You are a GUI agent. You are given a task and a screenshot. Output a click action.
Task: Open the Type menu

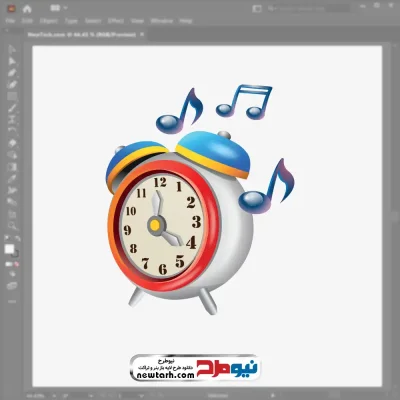pyautogui.click(x=71, y=21)
